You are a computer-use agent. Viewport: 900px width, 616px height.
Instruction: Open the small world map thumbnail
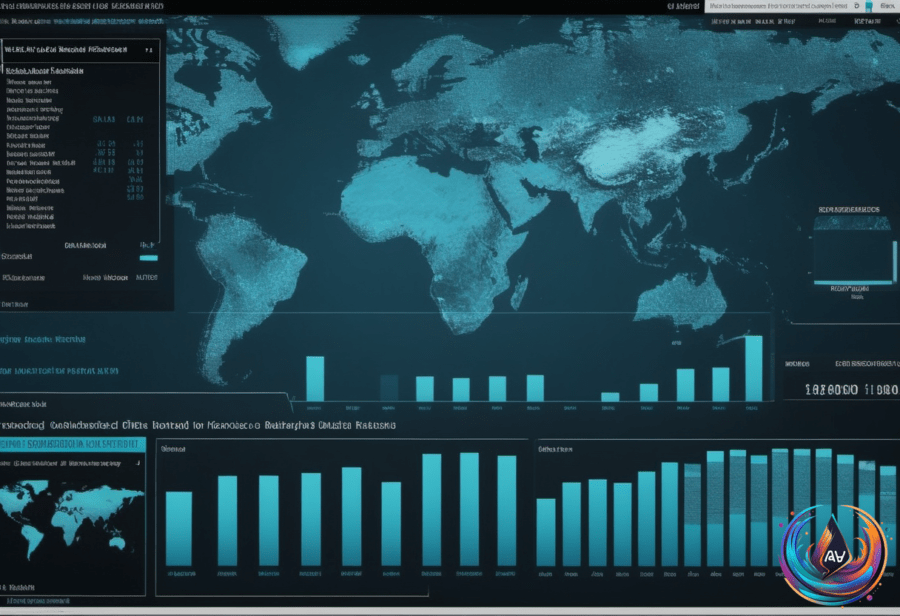click(71, 520)
